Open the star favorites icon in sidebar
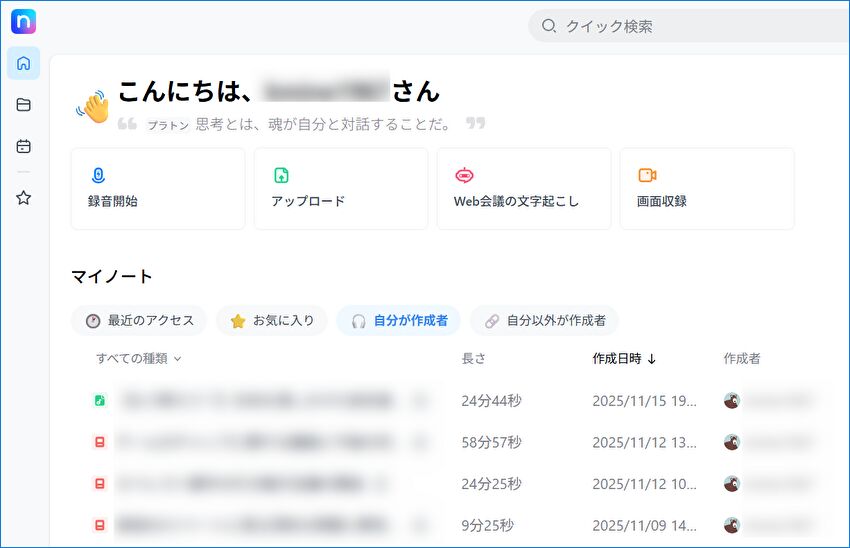The width and height of the screenshot is (850, 548). 23,198
